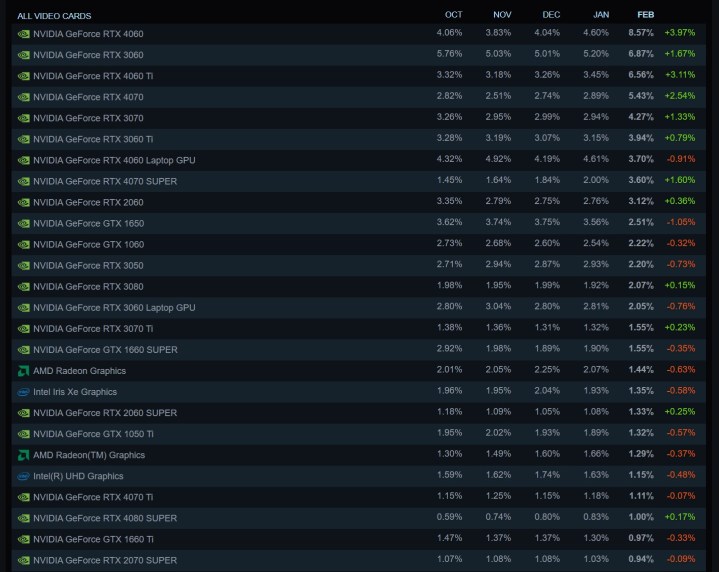Viewport: 719px width, 572px height.
Task: Click the Intel logo beside Iris Xe Graphics
Action: [x=23, y=392]
